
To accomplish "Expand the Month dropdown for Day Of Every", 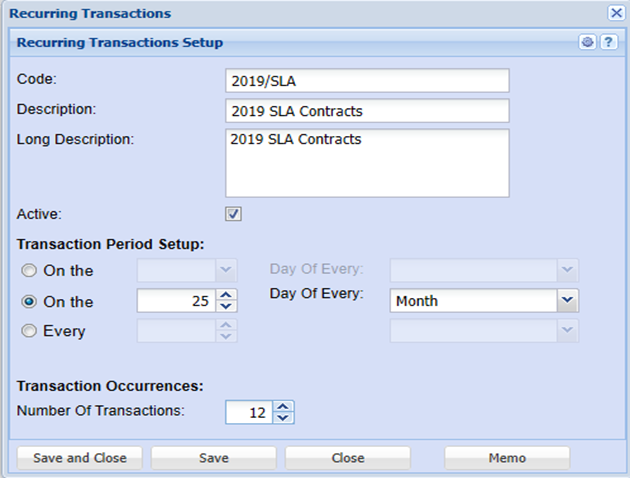I will pyautogui.click(x=567, y=300).
